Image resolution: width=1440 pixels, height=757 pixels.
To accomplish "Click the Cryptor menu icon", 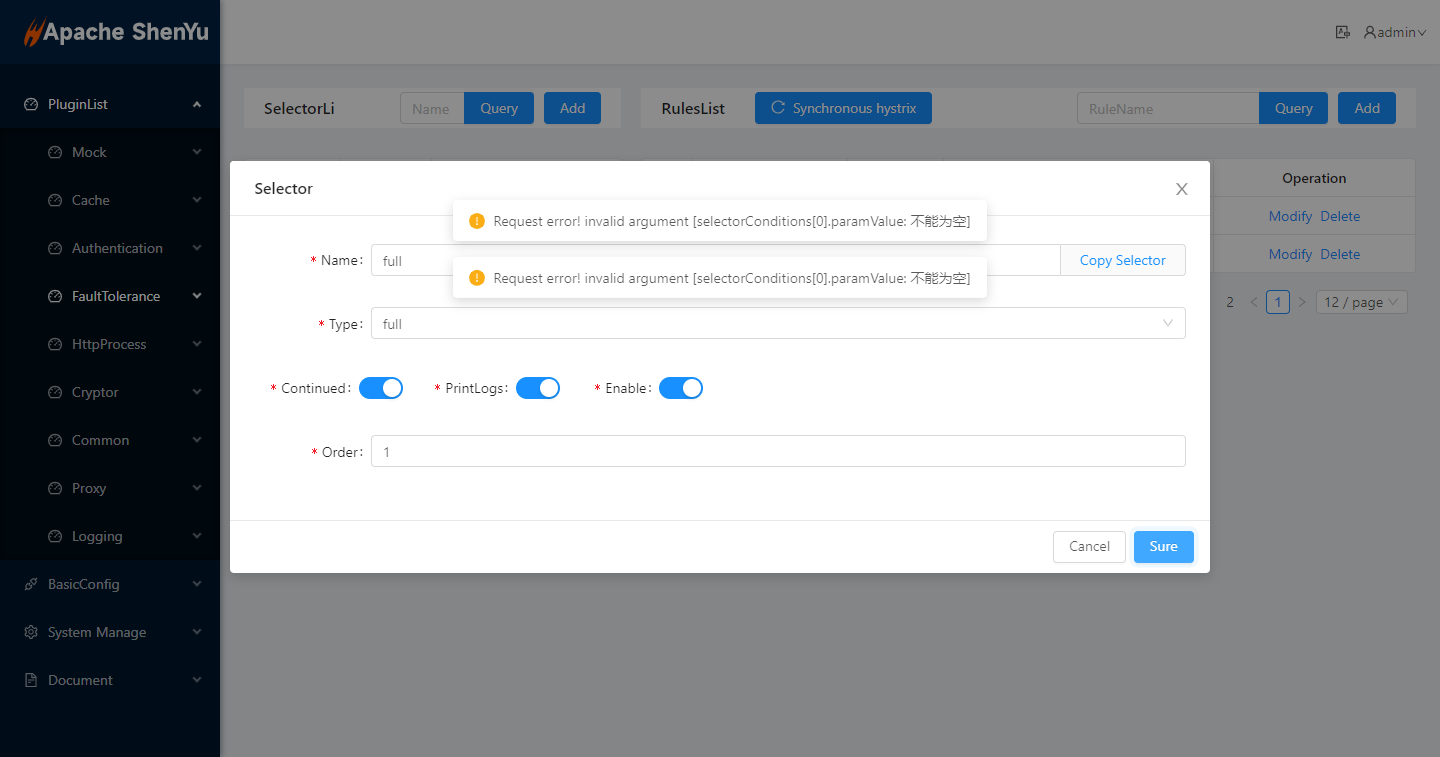I will click(x=55, y=392).
